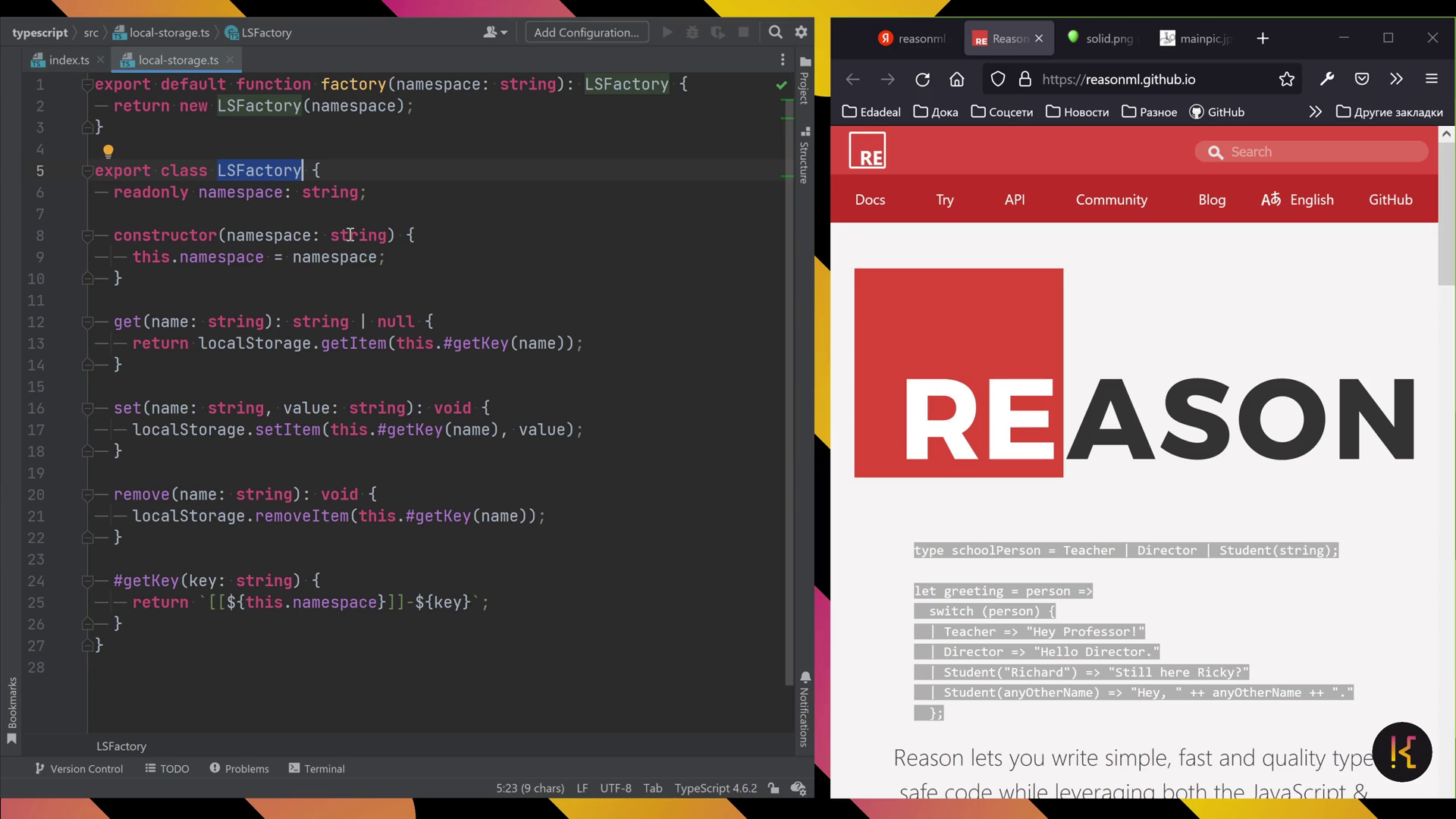Collapse the LSFactory class fold on line 5
Screen dimensions: 1456x819
(x=87, y=171)
